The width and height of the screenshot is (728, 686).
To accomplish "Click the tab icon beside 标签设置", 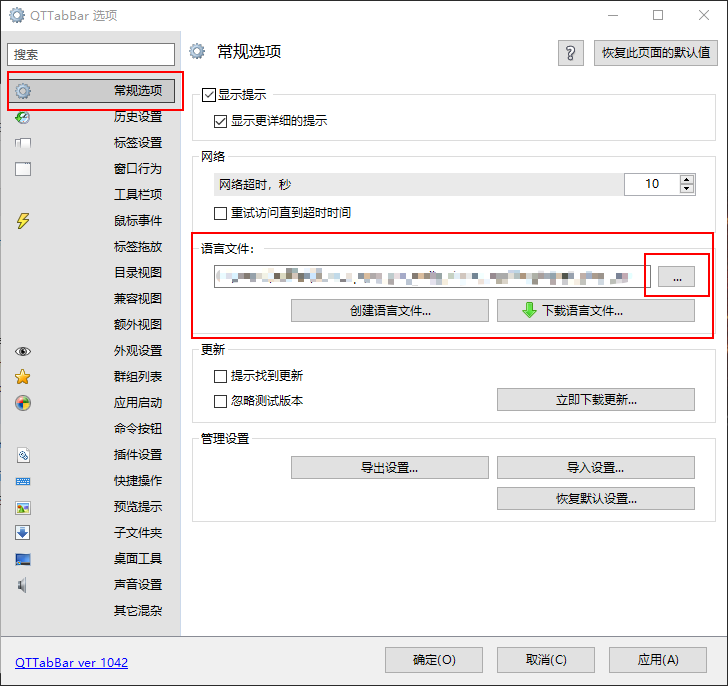I will pos(23,143).
